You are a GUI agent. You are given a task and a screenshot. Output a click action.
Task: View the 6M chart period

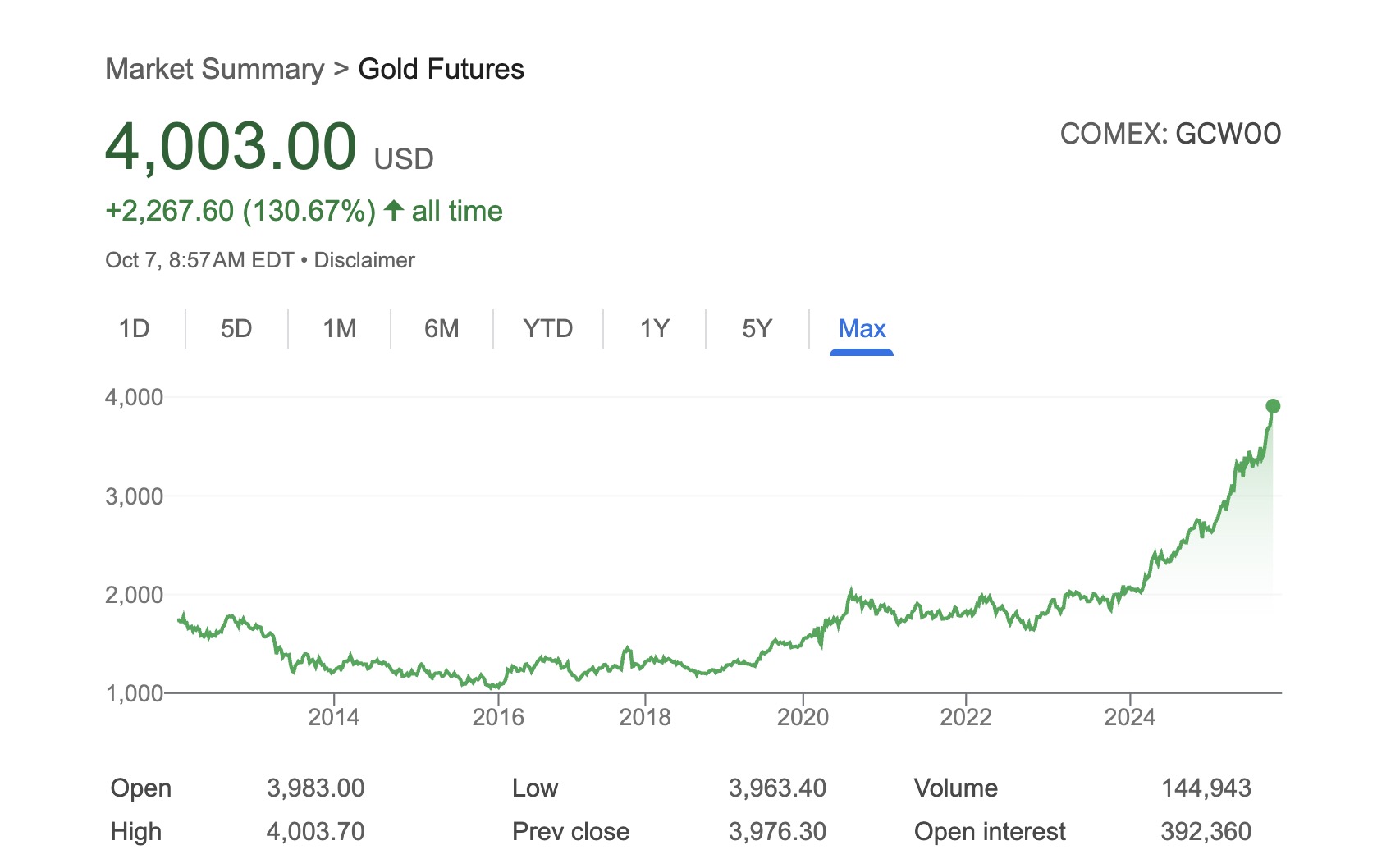[x=442, y=328]
